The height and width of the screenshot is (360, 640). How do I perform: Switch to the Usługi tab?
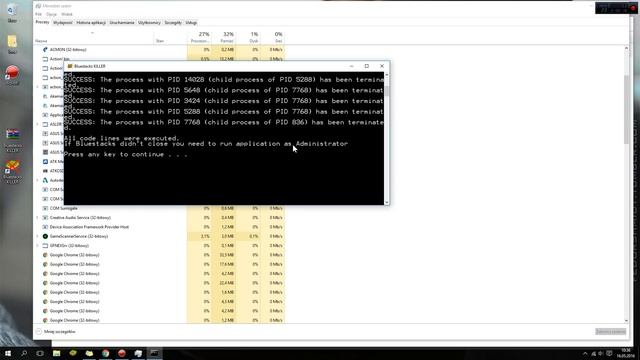tap(191, 23)
